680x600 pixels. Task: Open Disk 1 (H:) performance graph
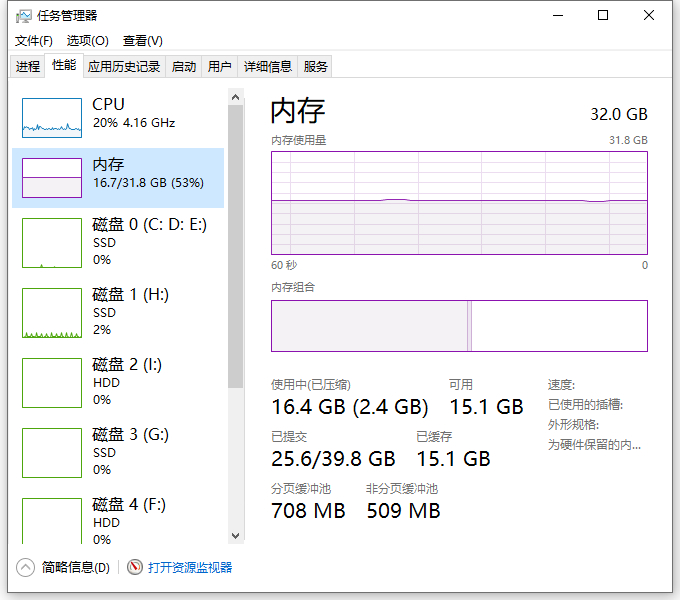[x=52, y=313]
